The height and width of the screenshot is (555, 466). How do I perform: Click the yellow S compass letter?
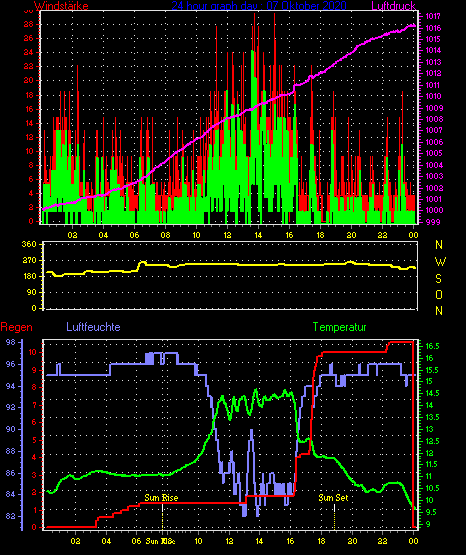(438, 279)
